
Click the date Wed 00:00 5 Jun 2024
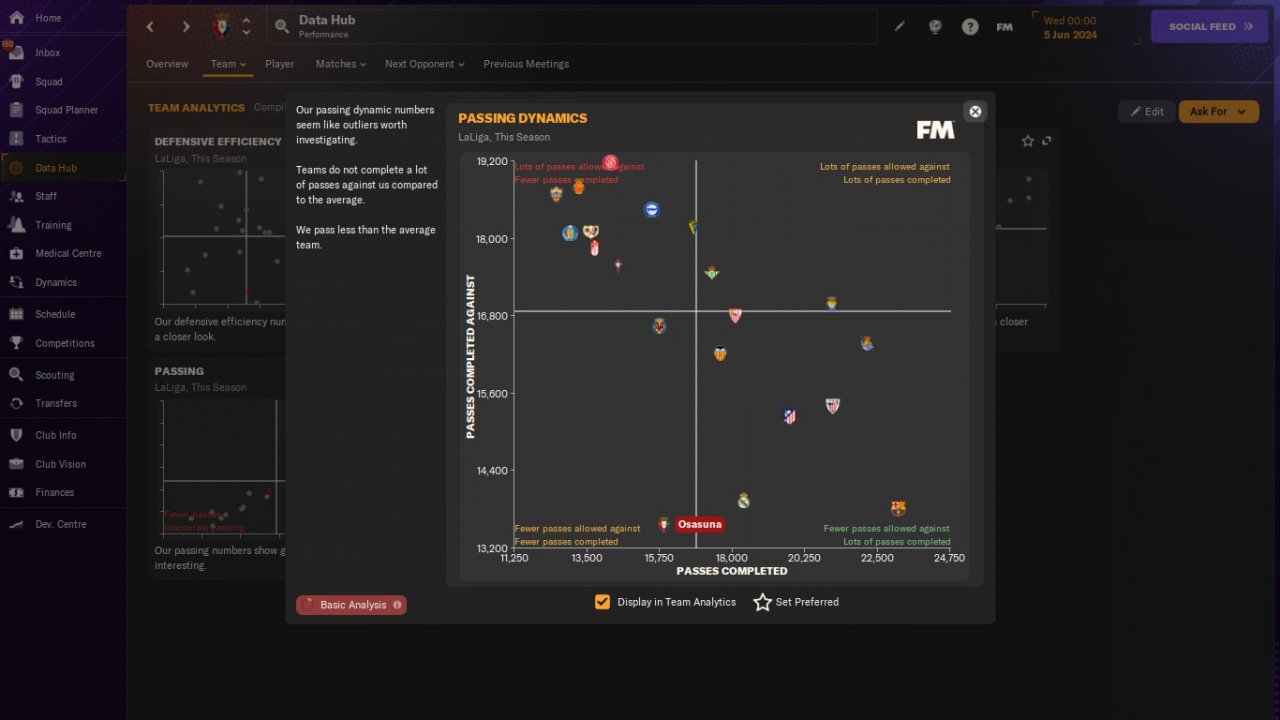[x=1070, y=27]
